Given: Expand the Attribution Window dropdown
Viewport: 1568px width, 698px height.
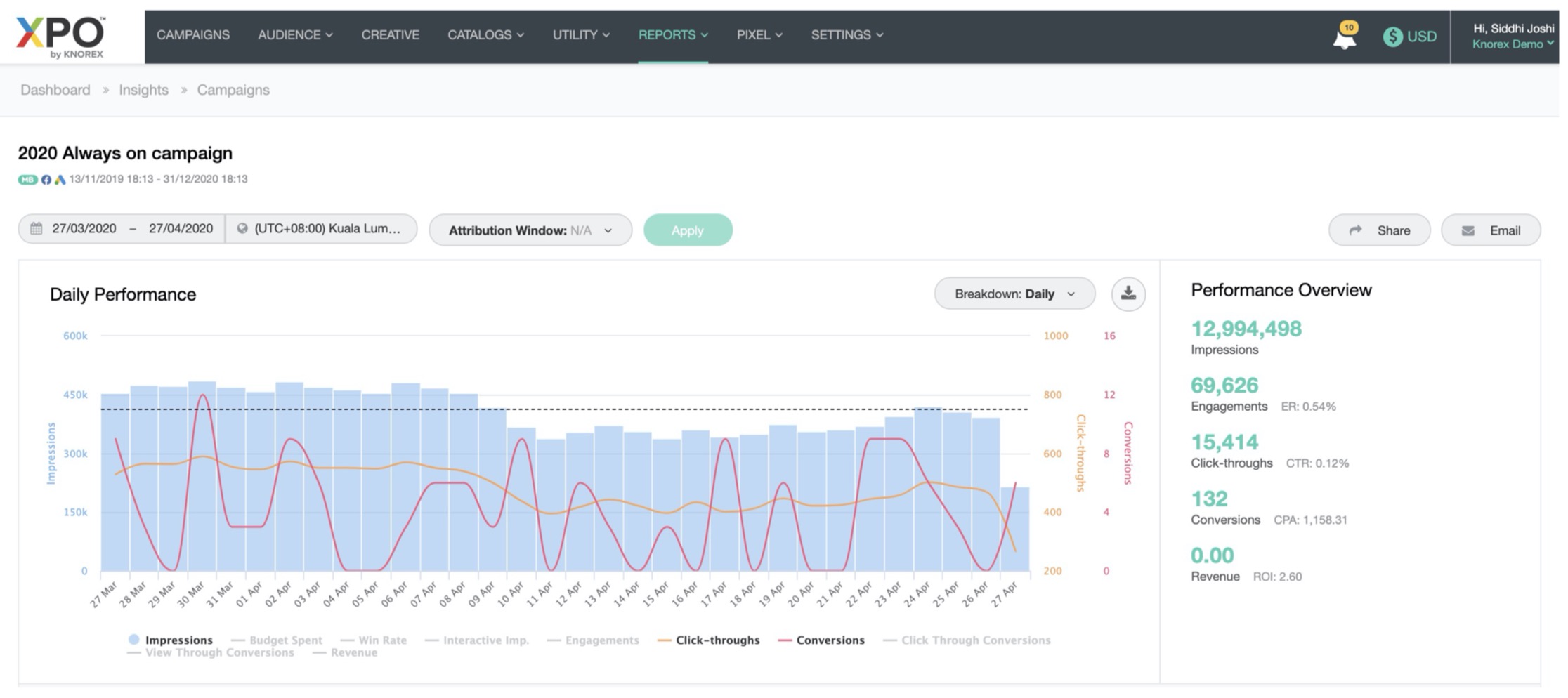Looking at the screenshot, I should pos(530,230).
